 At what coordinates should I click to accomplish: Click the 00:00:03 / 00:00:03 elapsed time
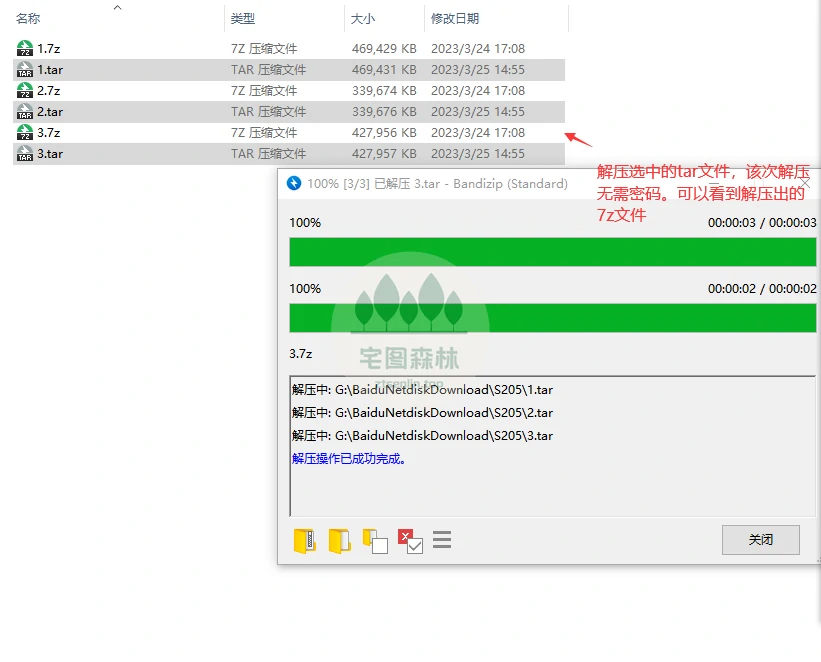point(762,223)
